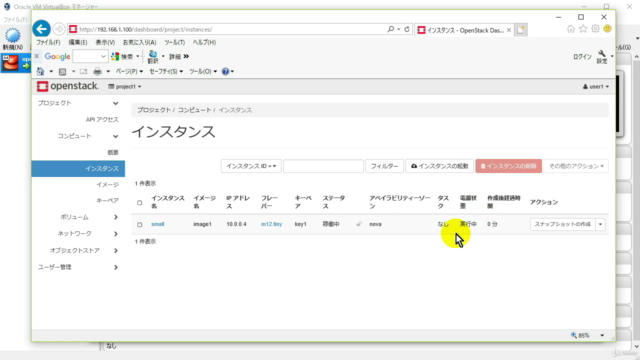Open the Edit (E) menu

pyautogui.click(x=78, y=42)
